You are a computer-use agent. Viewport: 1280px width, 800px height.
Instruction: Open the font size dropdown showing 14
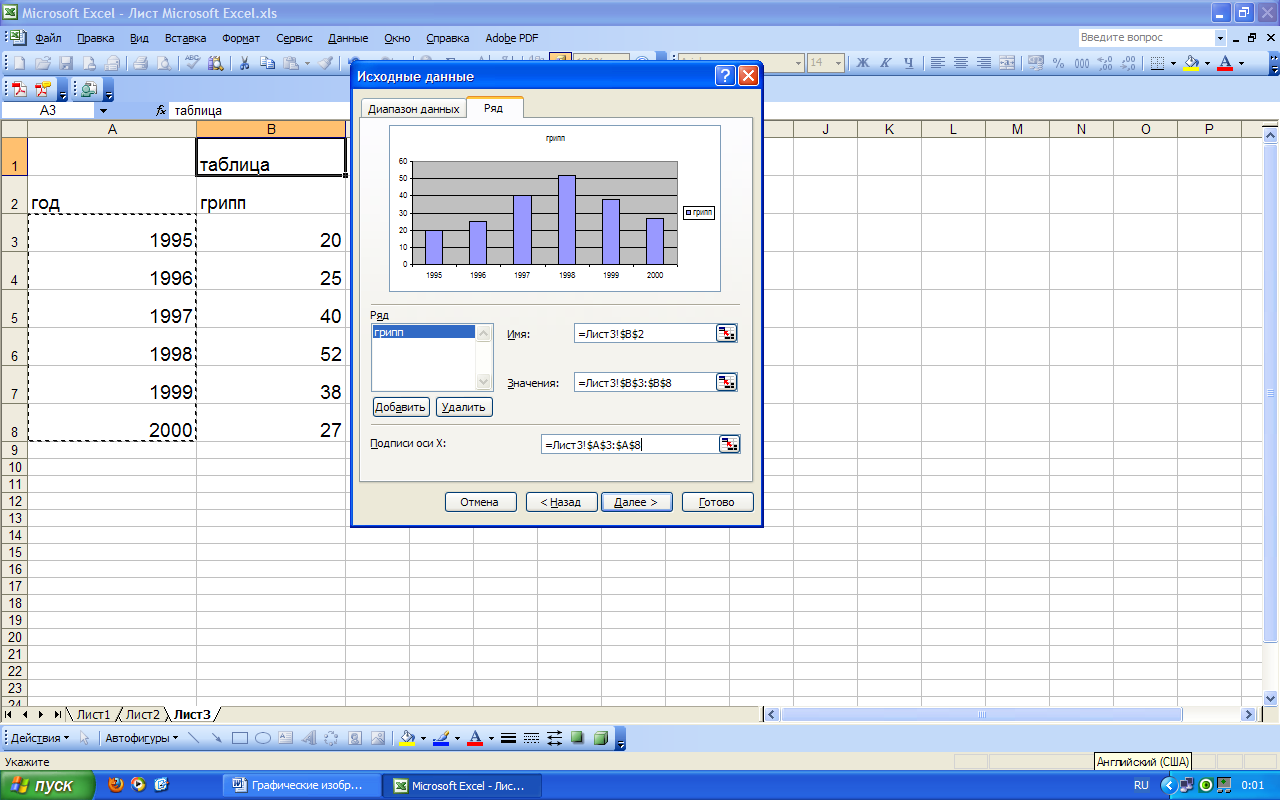840,63
